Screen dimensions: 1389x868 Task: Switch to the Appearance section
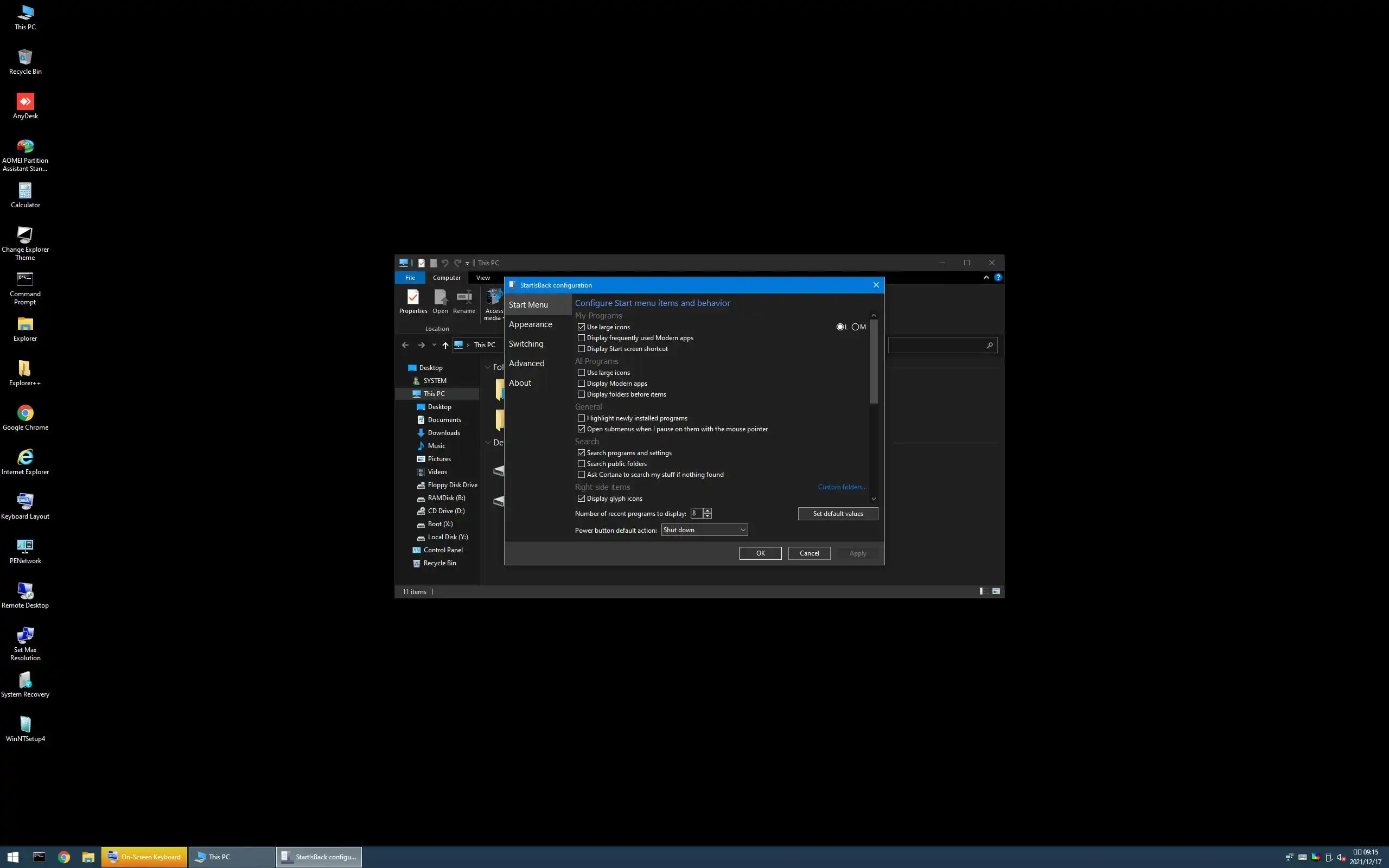(530, 324)
